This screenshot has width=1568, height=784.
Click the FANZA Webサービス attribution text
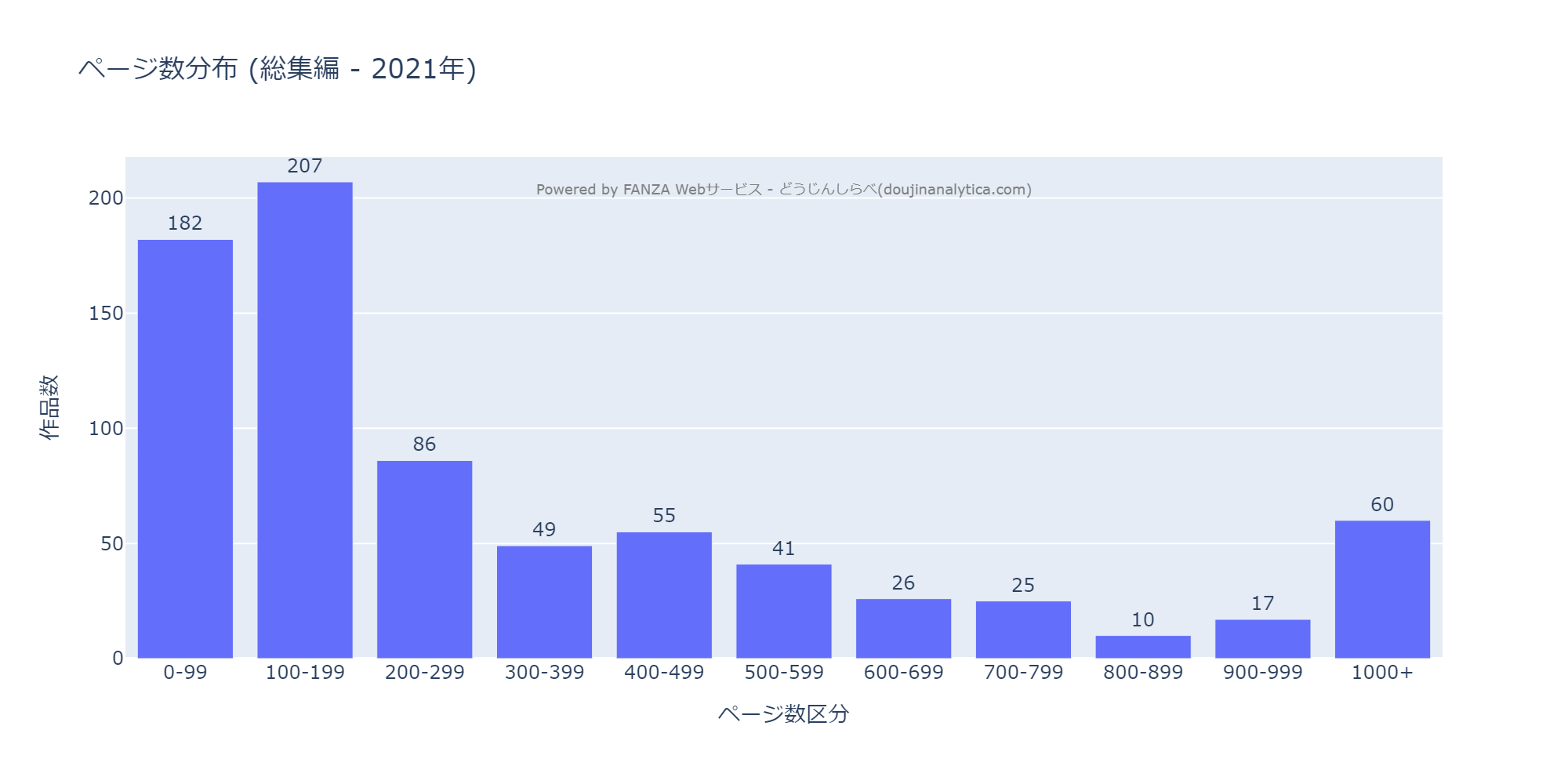point(783,190)
